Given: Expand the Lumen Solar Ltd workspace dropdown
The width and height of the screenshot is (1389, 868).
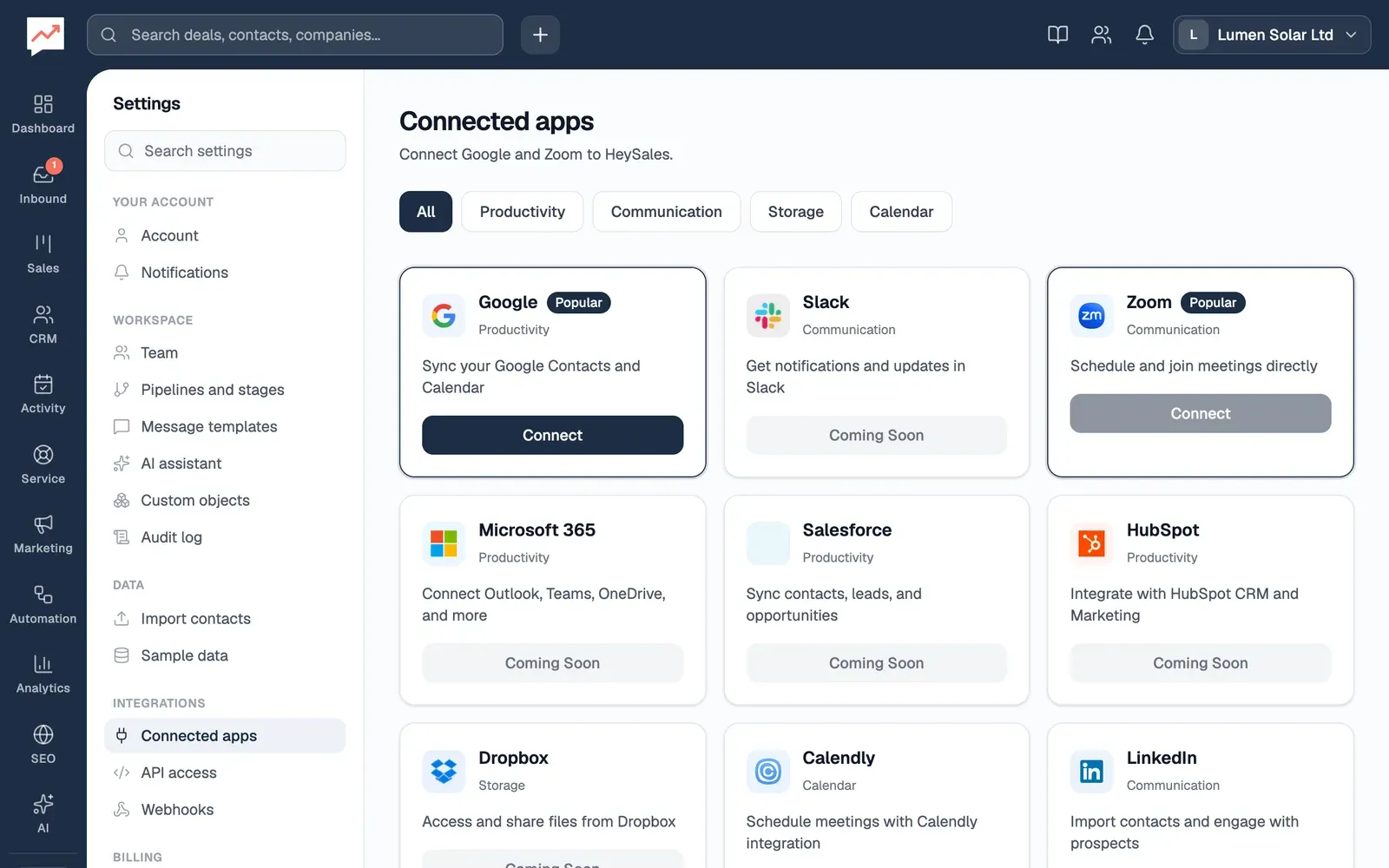Looking at the screenshot, I should tap(1272, 35).
